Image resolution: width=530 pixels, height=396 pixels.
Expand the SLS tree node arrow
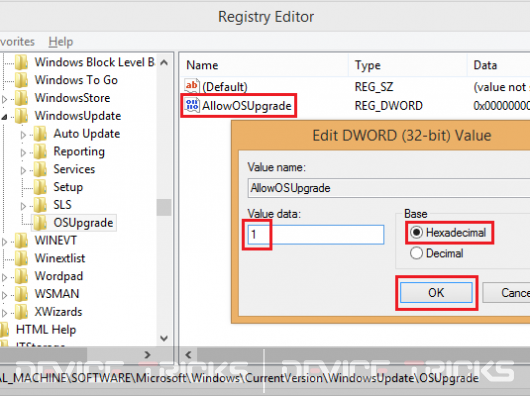point(23,206)
